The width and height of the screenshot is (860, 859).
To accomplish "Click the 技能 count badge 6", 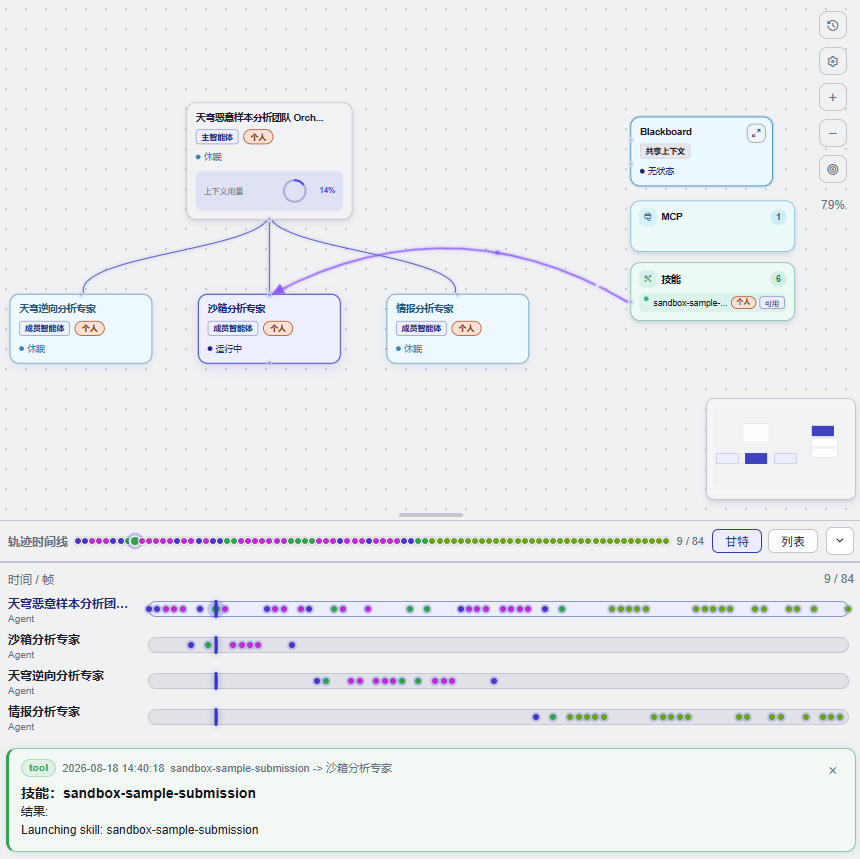I will (x=778, y=279).
